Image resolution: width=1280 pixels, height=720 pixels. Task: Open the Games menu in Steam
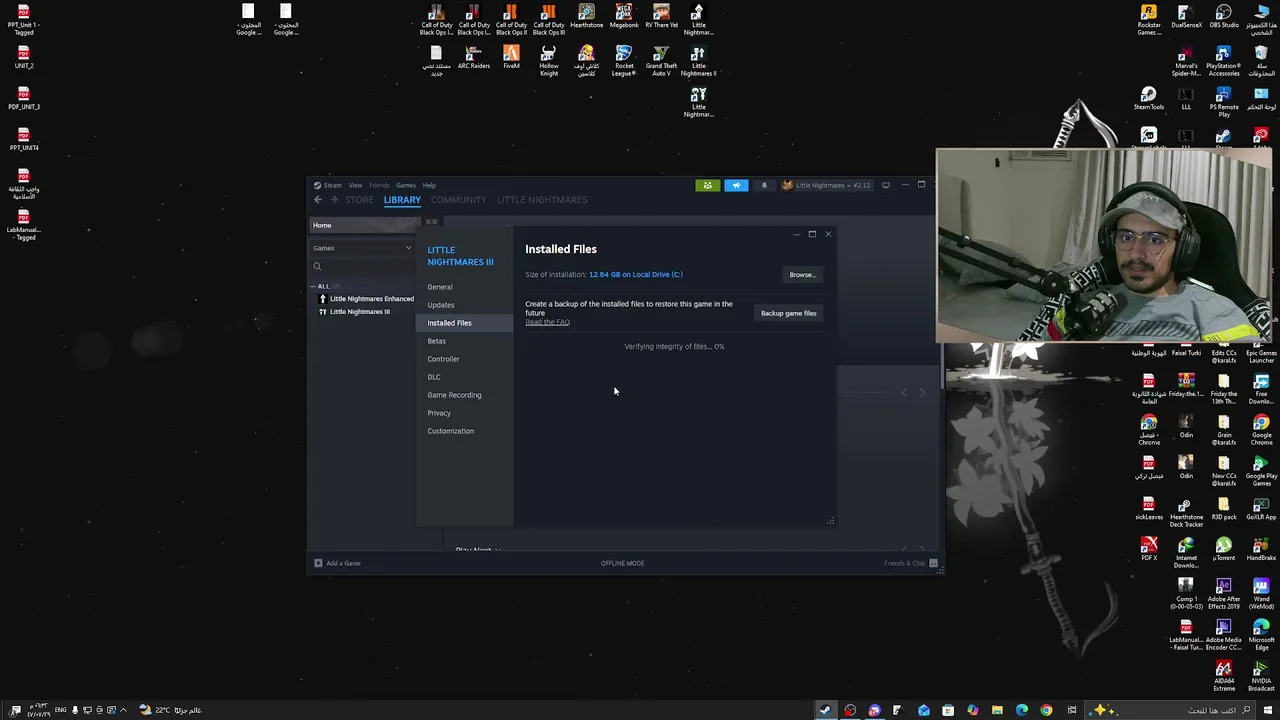tap(405, 185)
